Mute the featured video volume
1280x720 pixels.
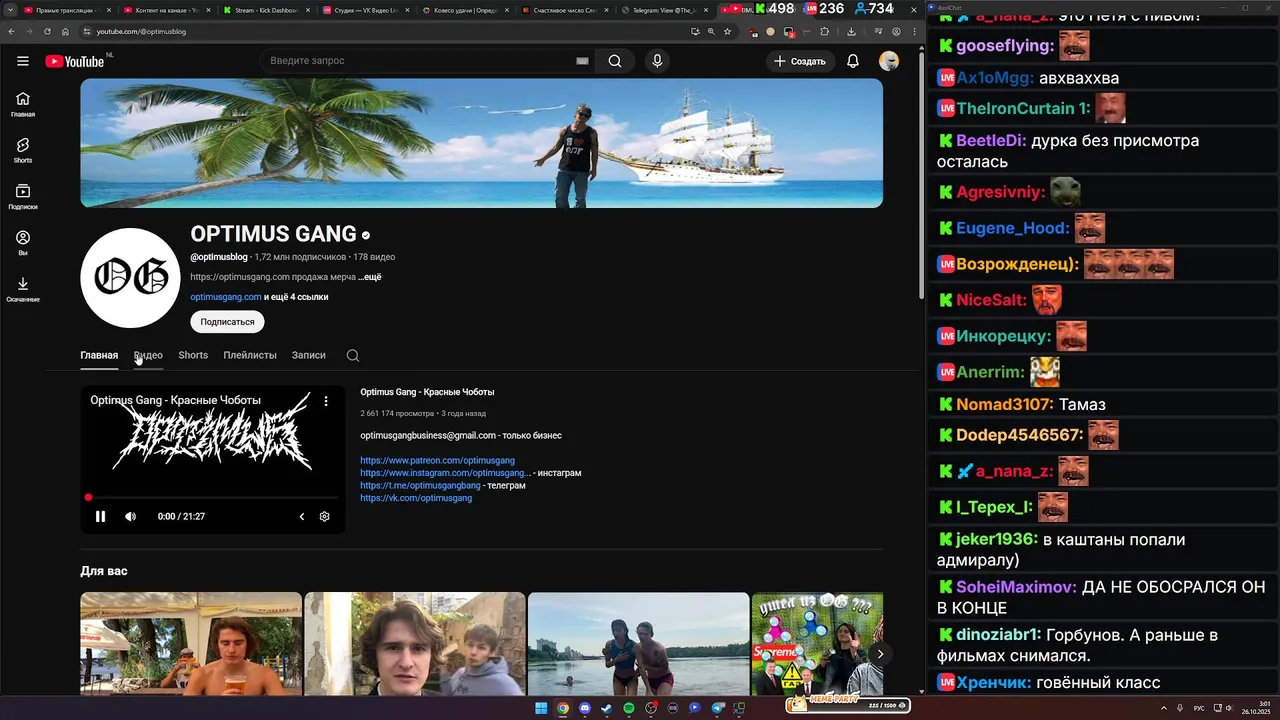pos(130,517)
